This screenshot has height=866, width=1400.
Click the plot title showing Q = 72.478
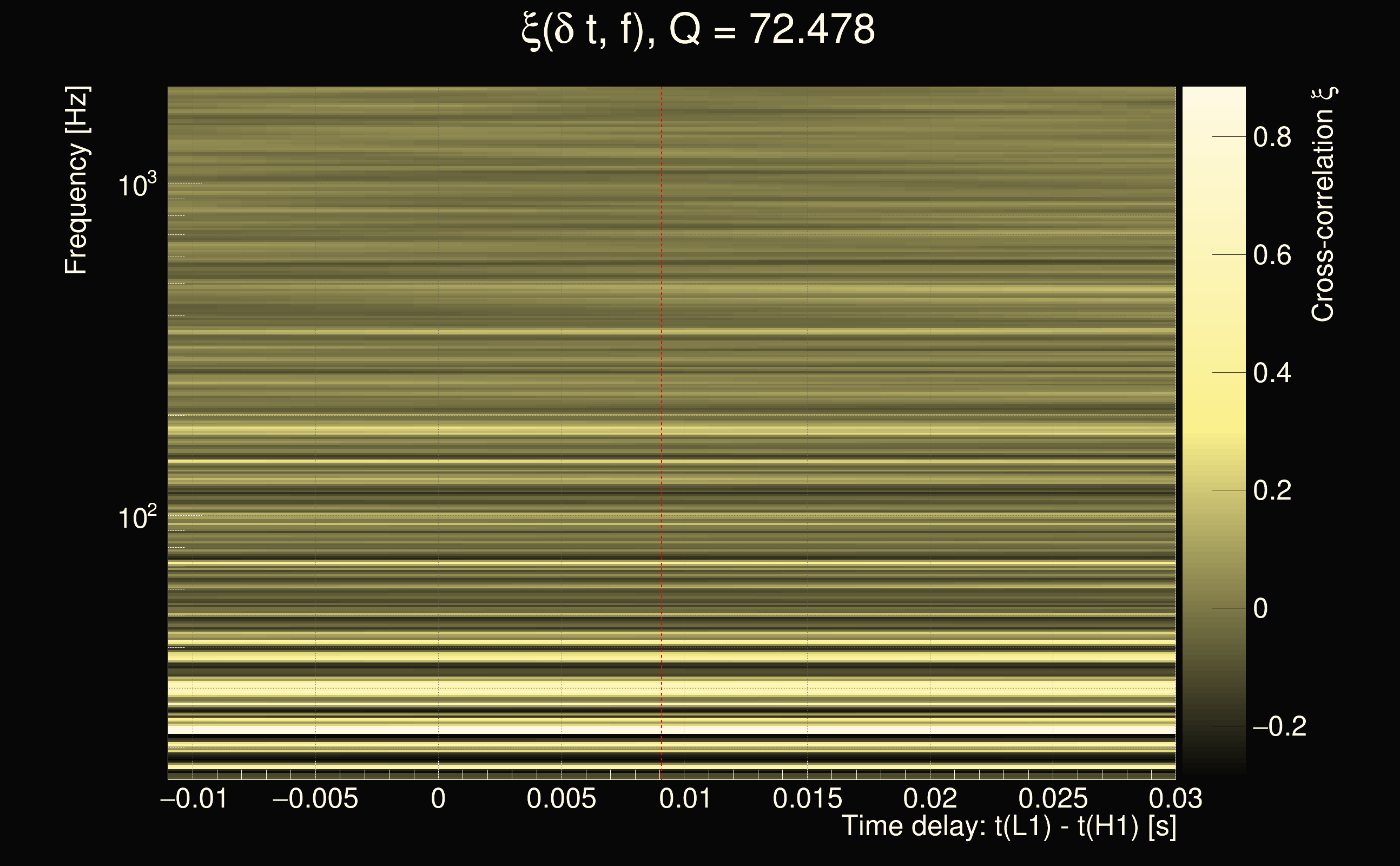[x=698, y=30]
